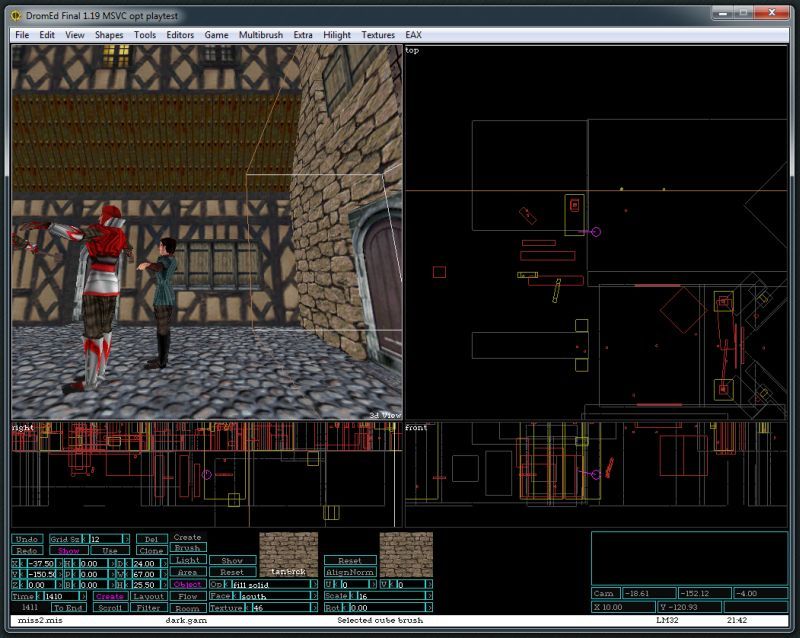The image size is (800, 638).
Task: Decrease Grid Sz with the left arrow
Action: (85, 539)
